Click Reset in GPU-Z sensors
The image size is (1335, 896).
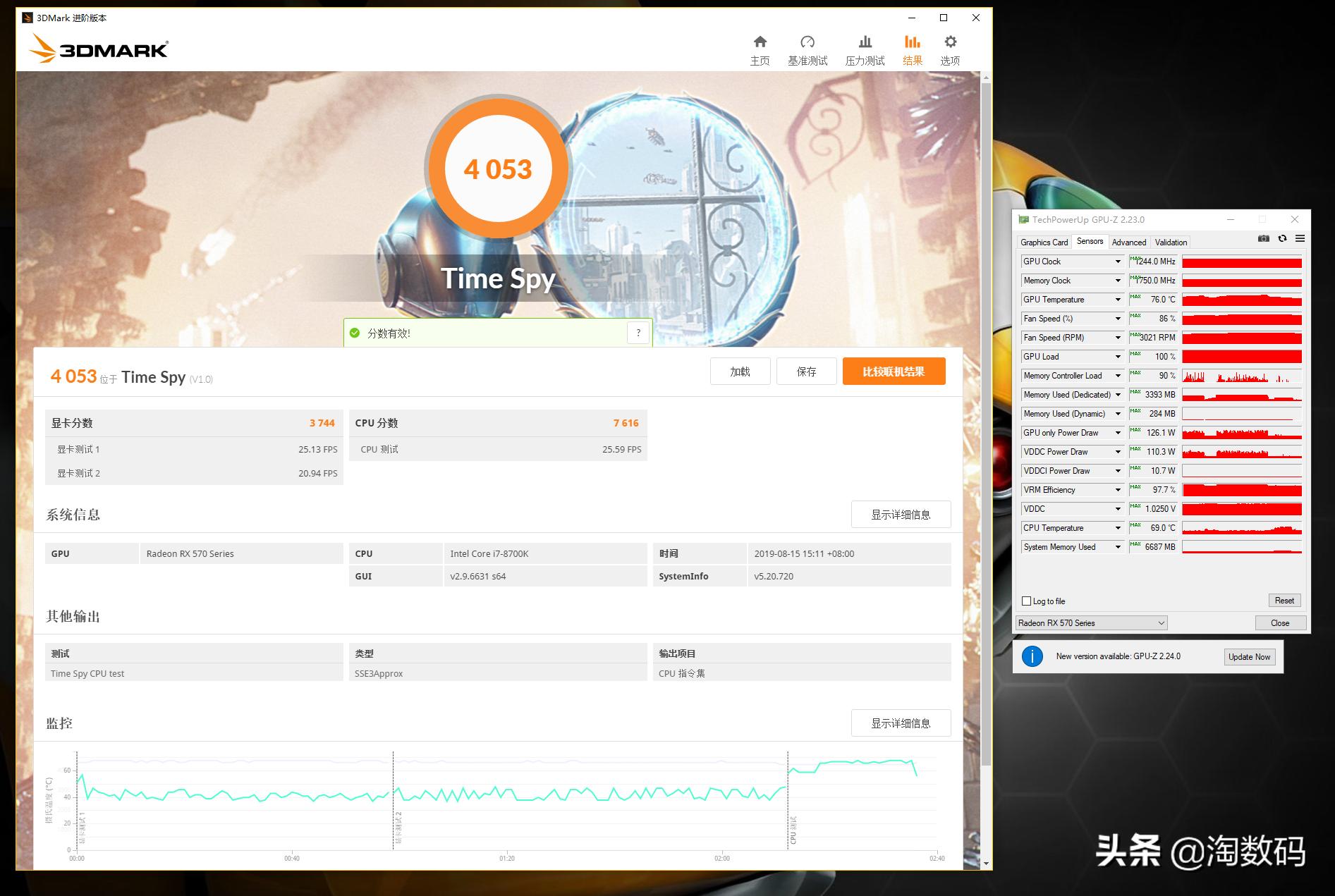(1284, 600)
